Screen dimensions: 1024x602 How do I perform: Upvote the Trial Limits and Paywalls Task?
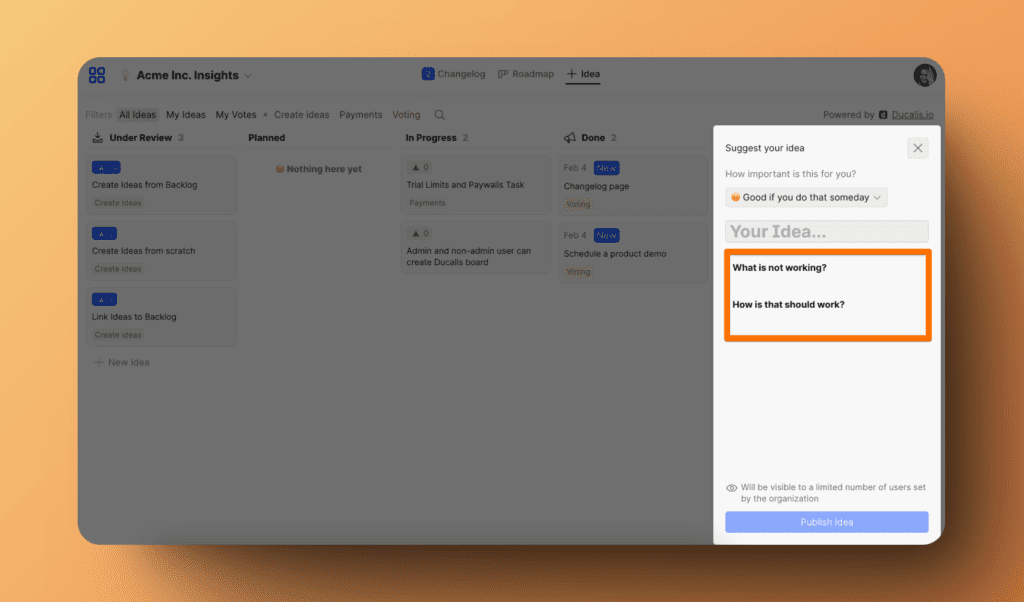point(420,167)
